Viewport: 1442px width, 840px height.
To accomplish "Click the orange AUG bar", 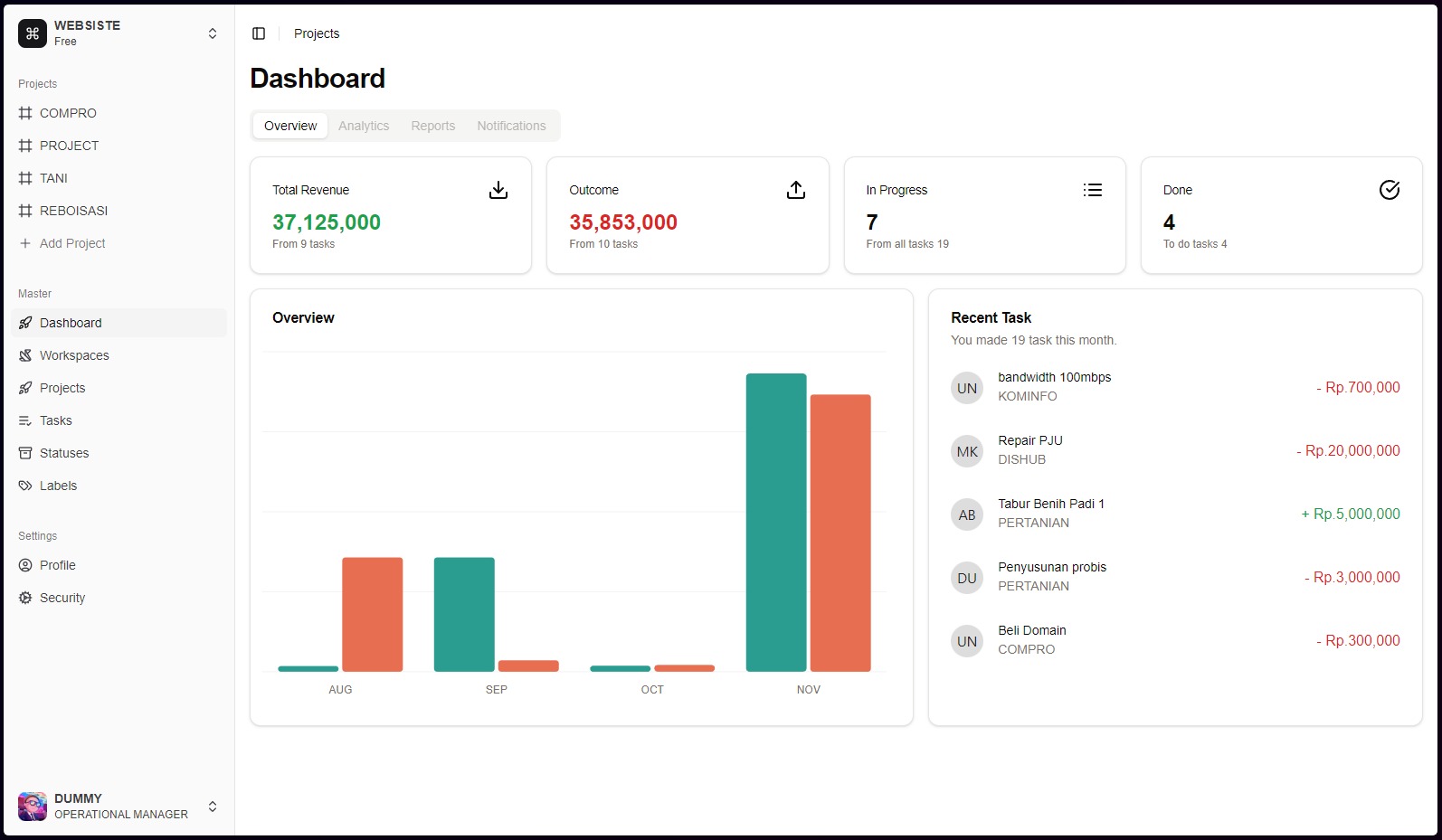I will (373, 615).
